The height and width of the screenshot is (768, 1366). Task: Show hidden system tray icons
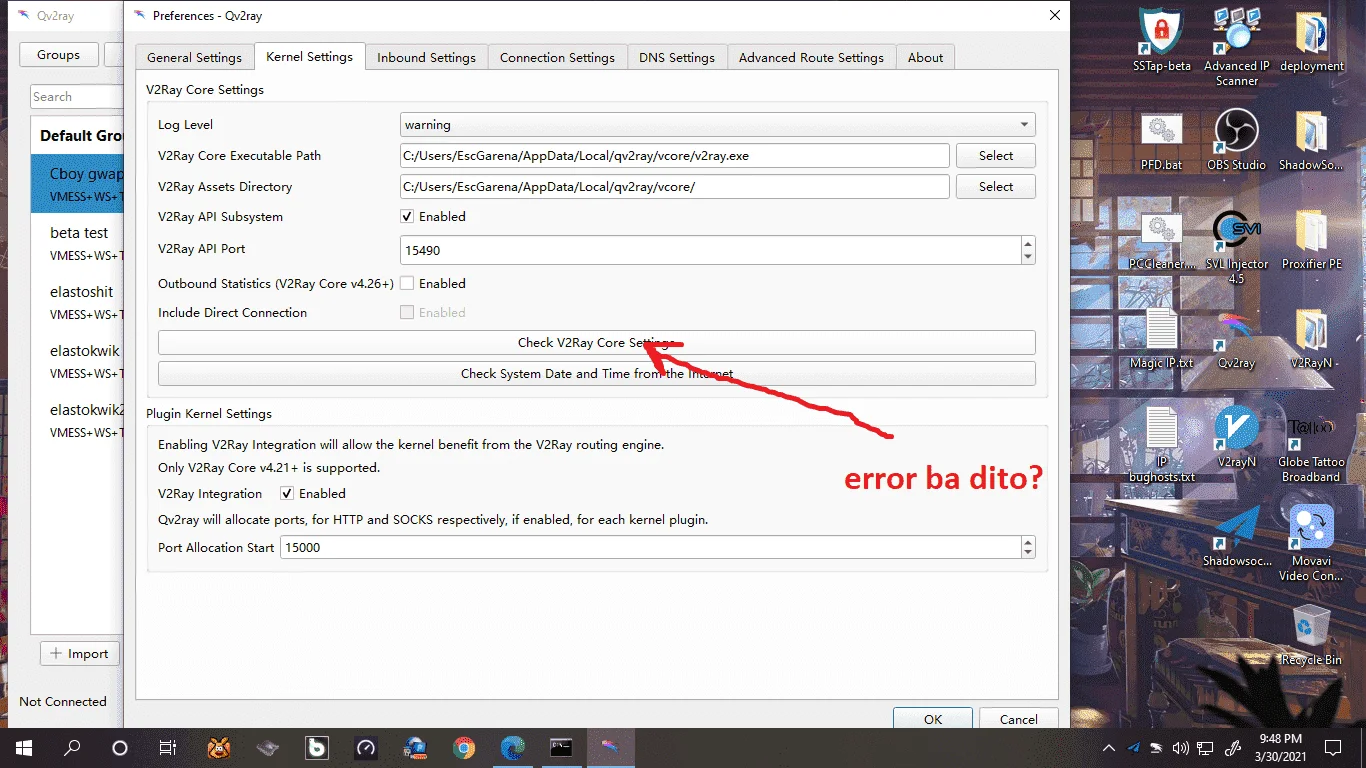click(1109, 747)
